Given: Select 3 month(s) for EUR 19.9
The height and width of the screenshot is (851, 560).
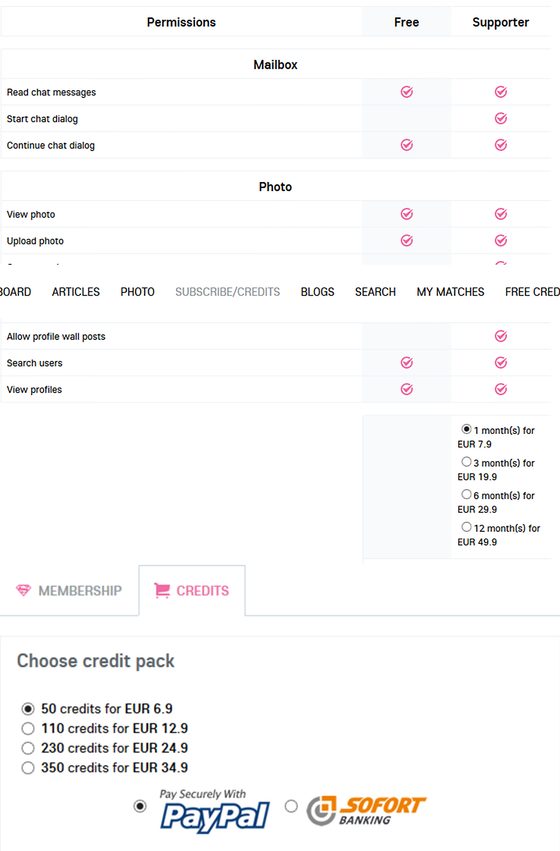Looking at the screenshot, I should click(x=466, y=462).
